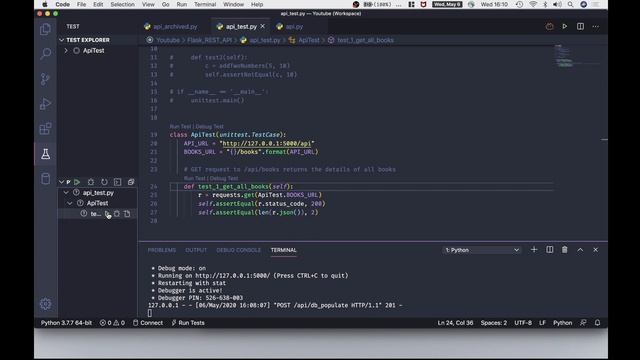The width and height of the screenshot is (640, 360).
Task: Close the terminal panel
Action: [x=596, y=249]
